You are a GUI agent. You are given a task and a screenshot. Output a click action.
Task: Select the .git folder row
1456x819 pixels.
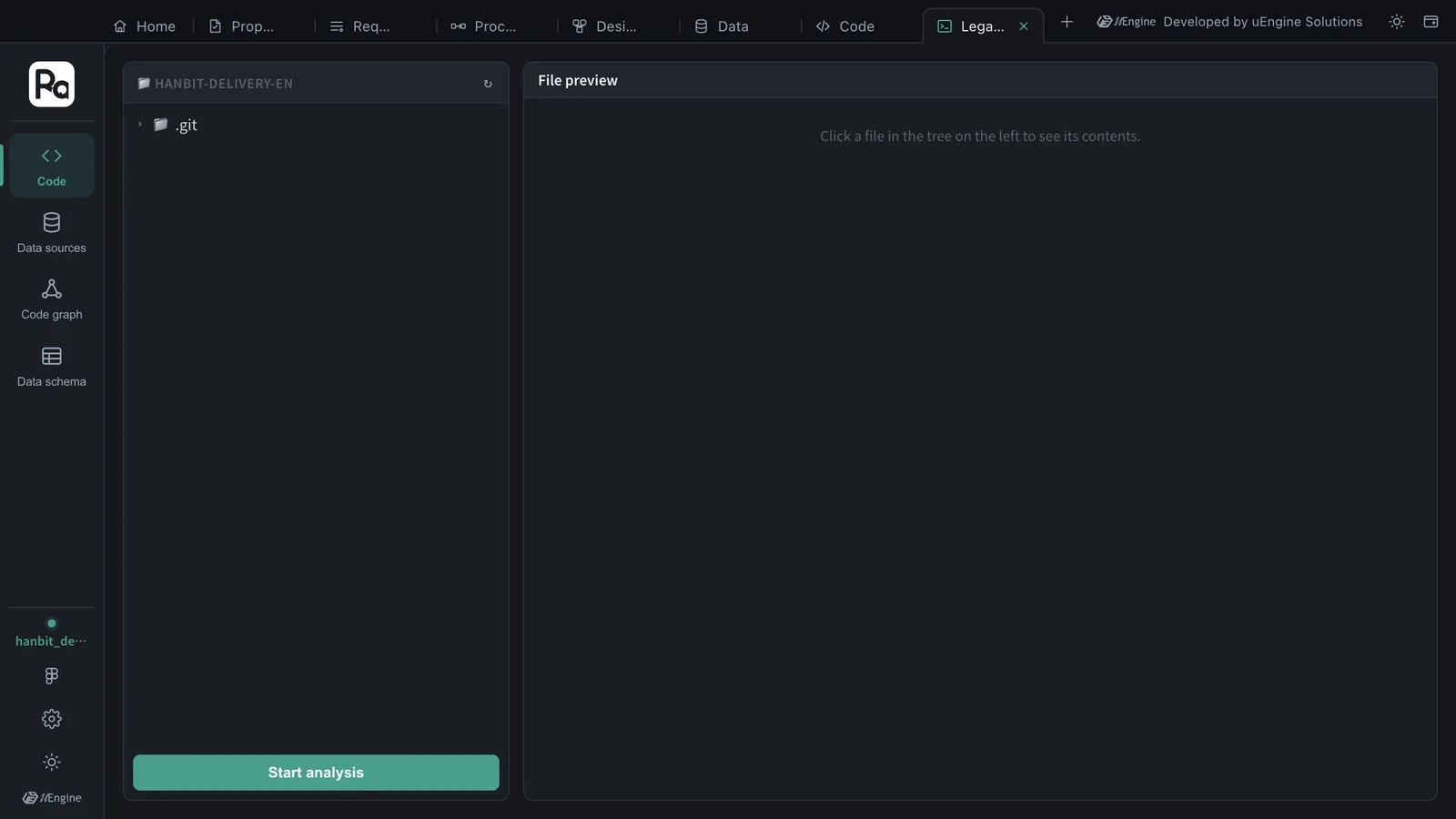[x=316, y=125]
